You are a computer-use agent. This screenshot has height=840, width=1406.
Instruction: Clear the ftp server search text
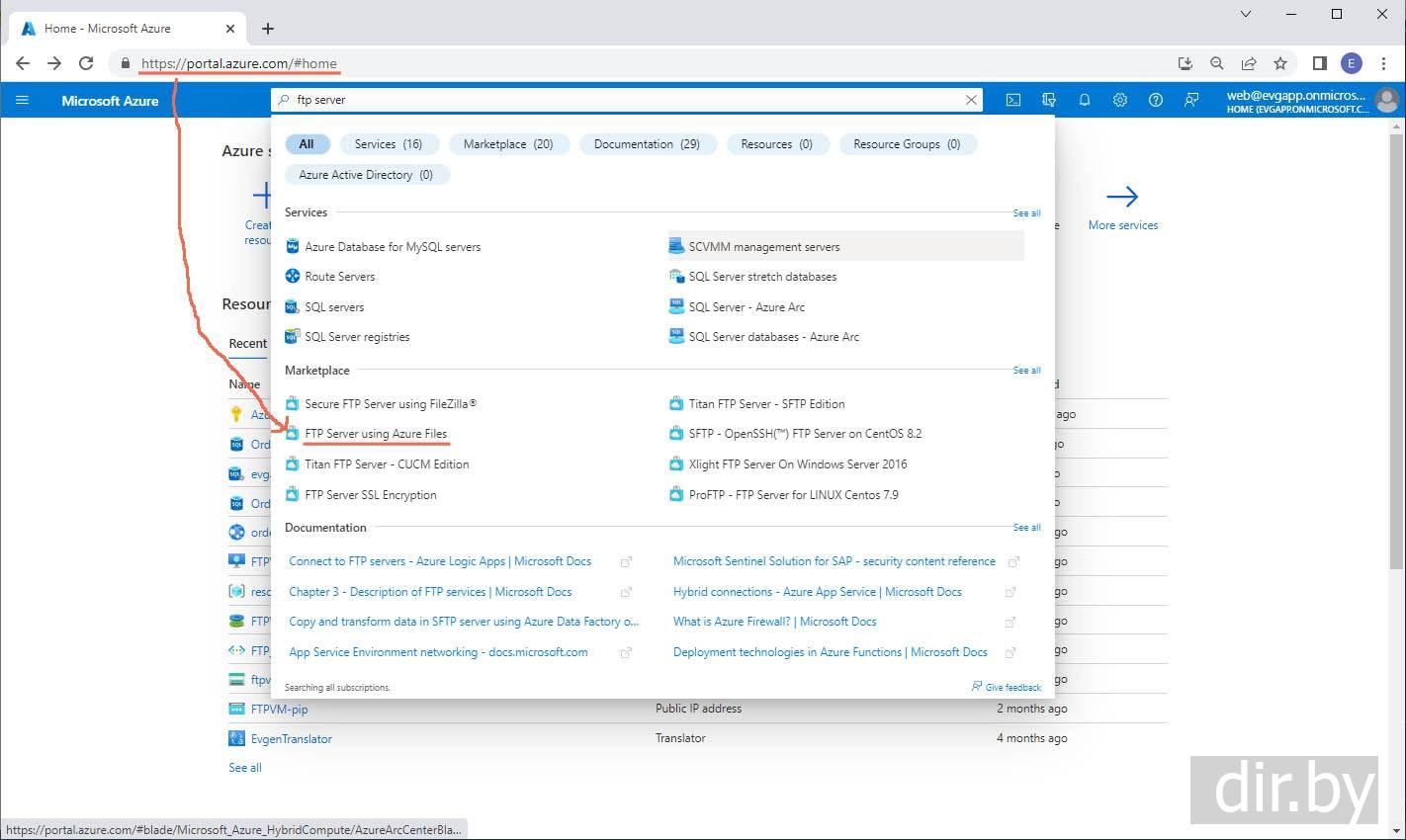pyautogui.click(x=971, y=100)
